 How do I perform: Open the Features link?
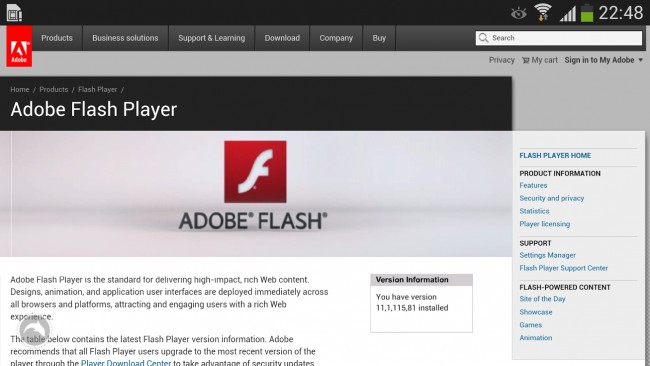coord(533,185)
